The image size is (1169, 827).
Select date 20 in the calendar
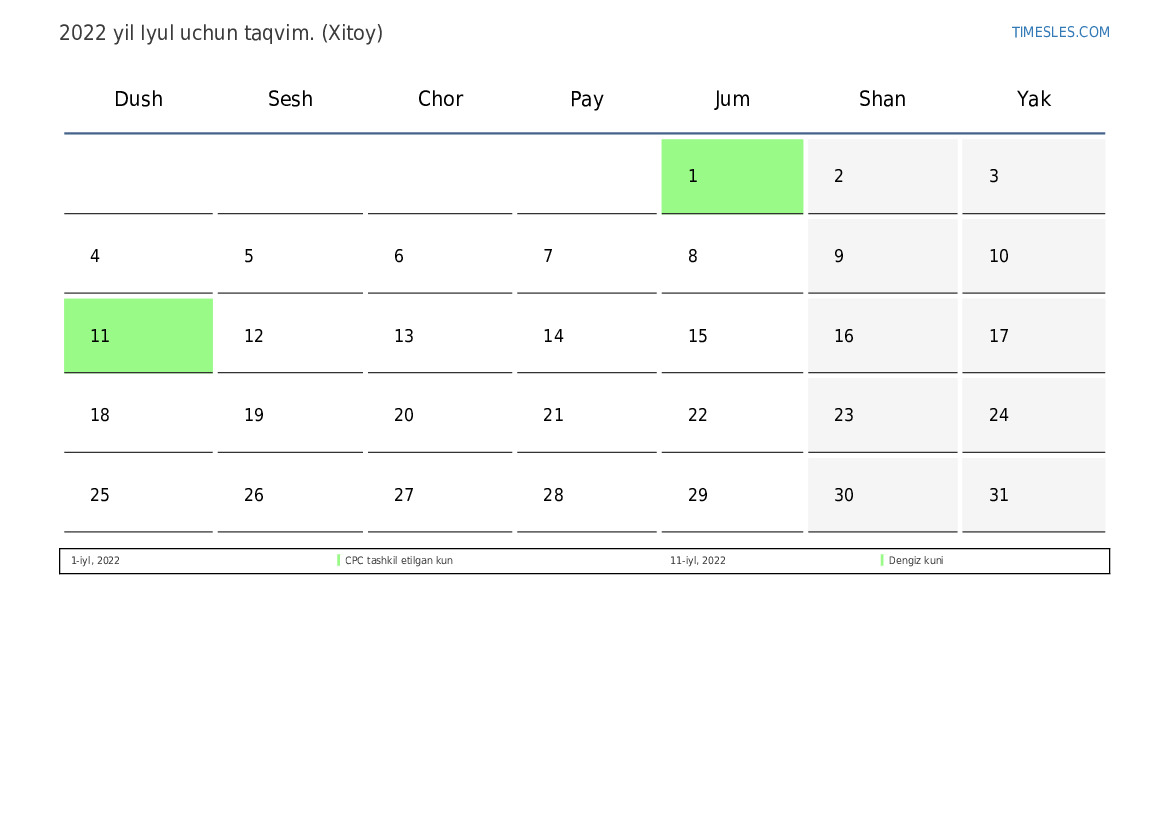440,415
